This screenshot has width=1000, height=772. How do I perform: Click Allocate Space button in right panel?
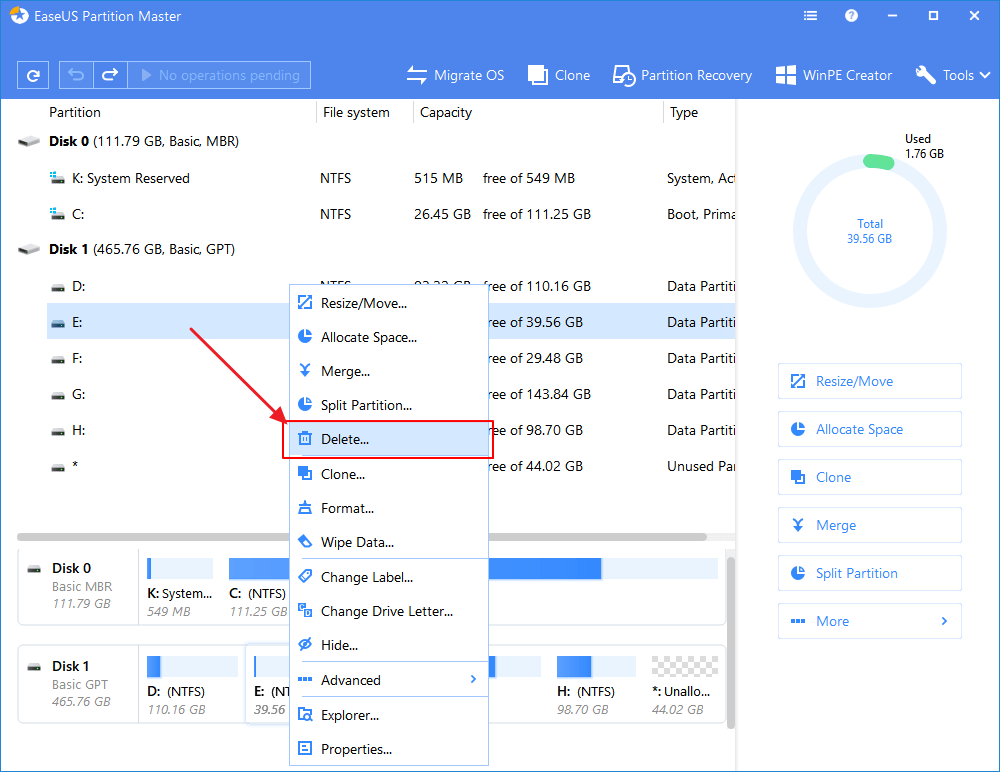tap(870, 429)
